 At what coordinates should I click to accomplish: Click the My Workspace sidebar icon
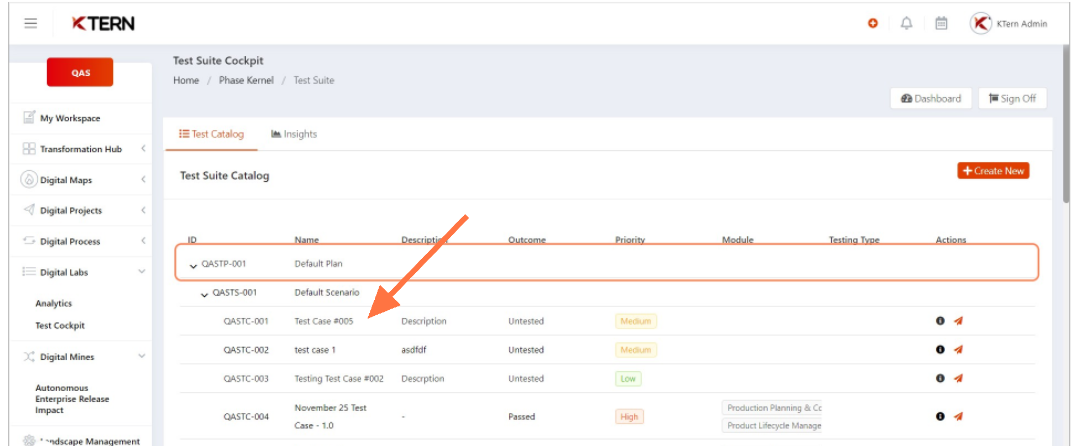[x=29, y=118]
